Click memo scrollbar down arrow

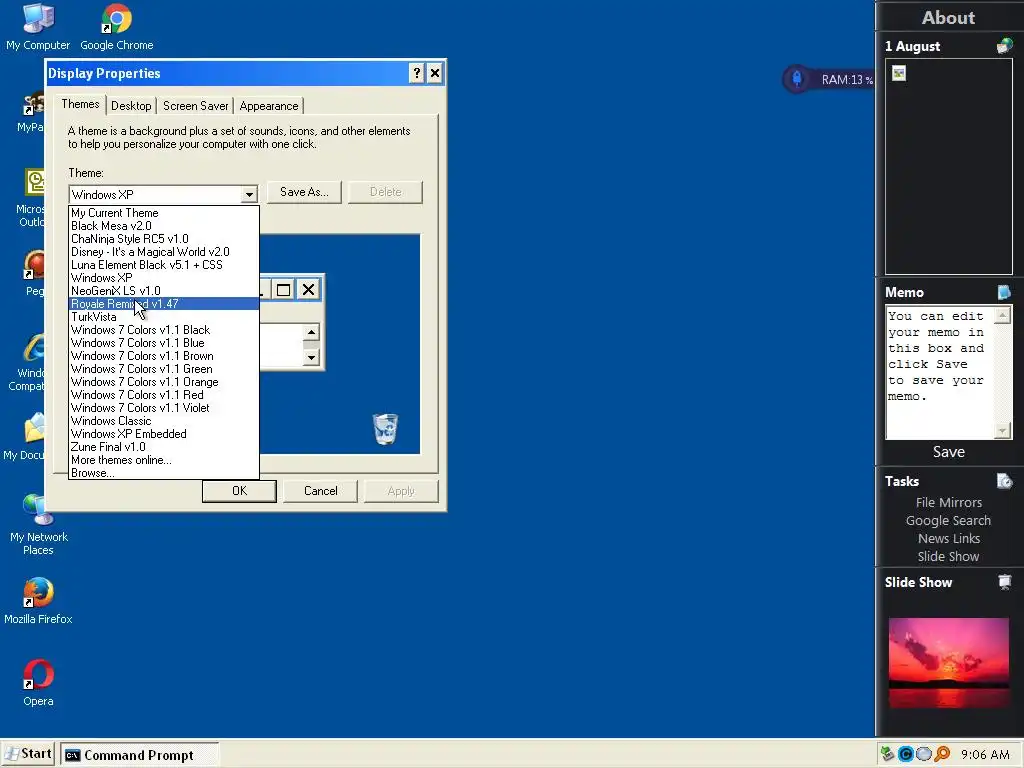[x=1002, y=430]
